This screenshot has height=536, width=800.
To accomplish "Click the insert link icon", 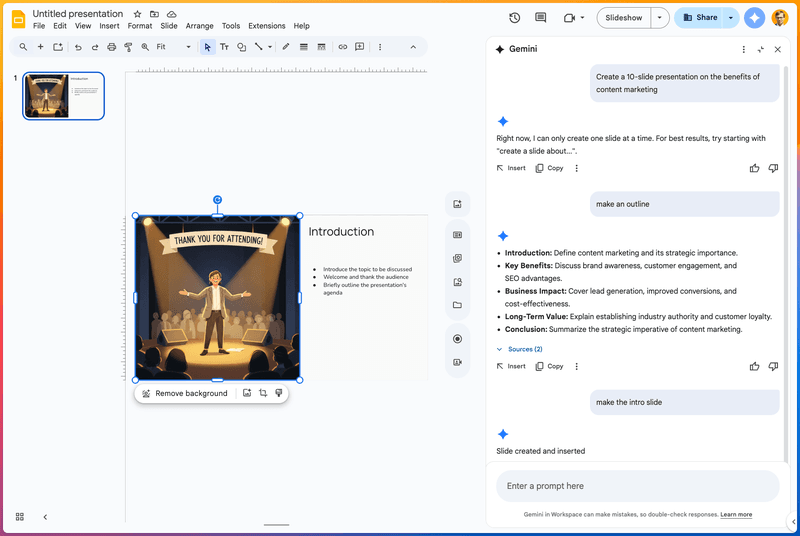I will (x=343, y=47).
